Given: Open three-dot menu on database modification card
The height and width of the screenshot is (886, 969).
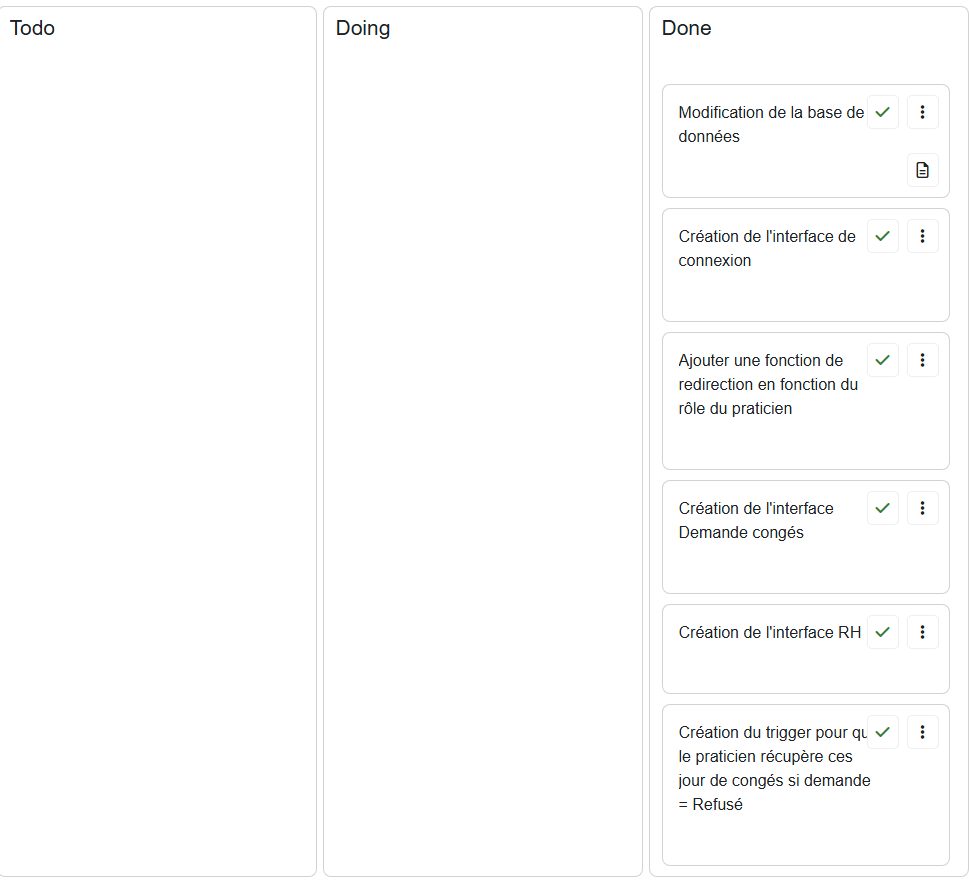Looking at the screenshot, I should [x=922, y=112].
